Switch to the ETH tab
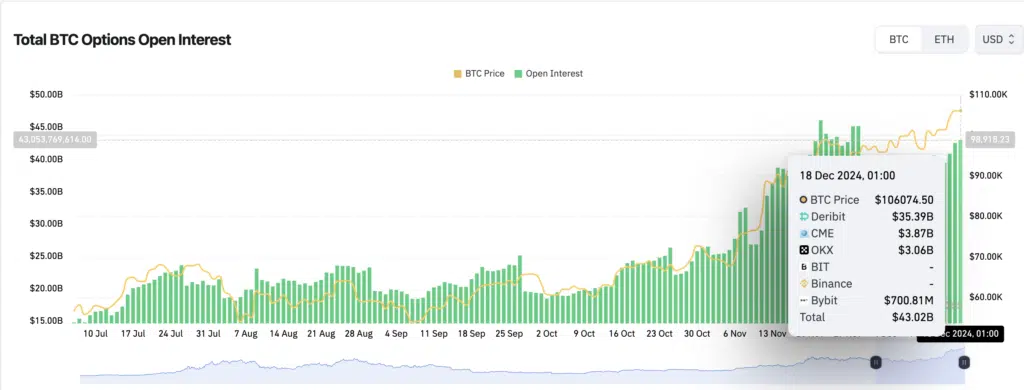1024x390 pixels. (944, 39)
